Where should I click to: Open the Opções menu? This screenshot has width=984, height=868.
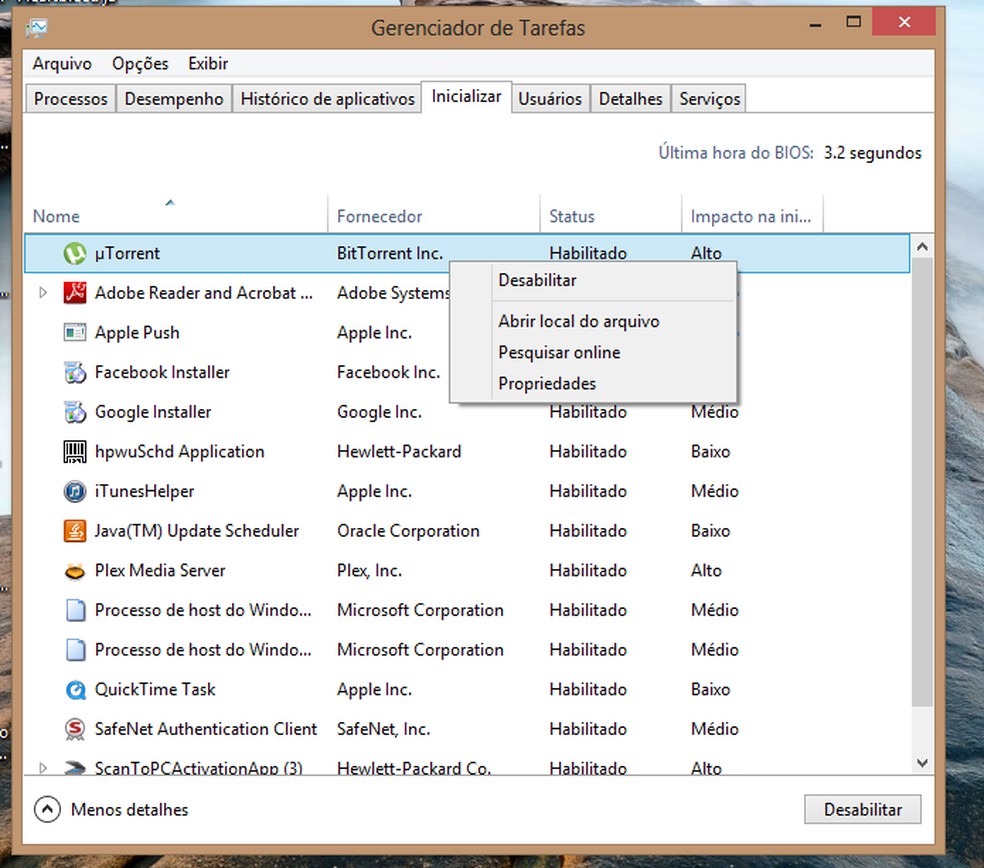pyautogui.click(x=140, y=63)
